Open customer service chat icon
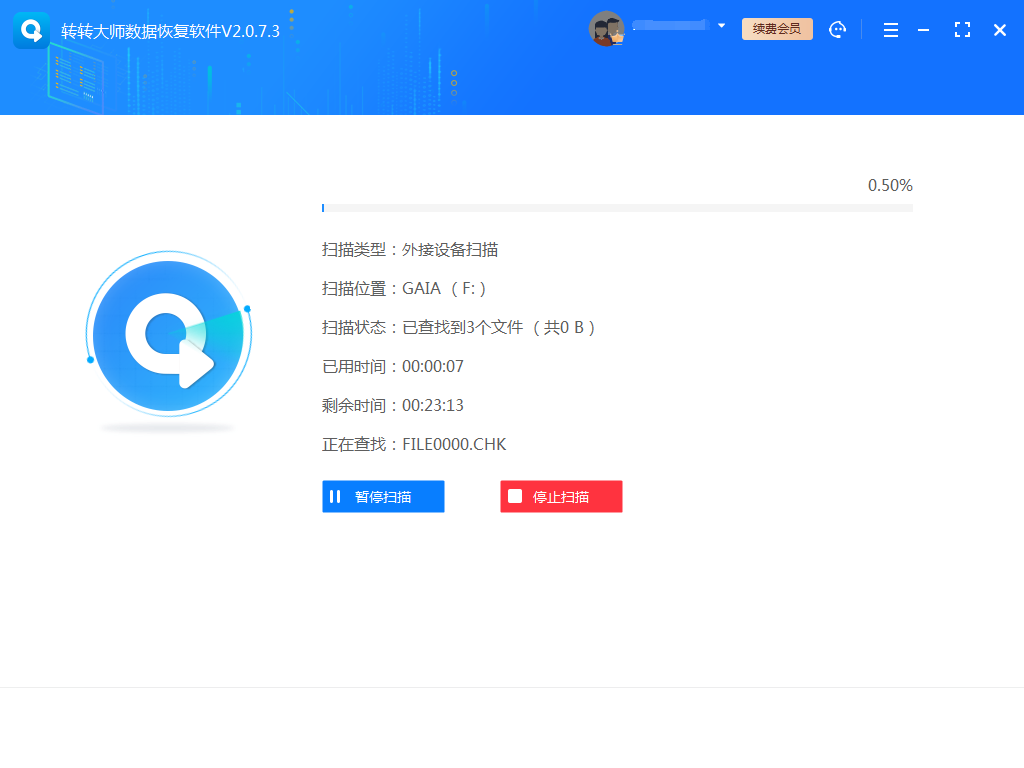Screen dimensions: 1024x768 click(837, 29)
